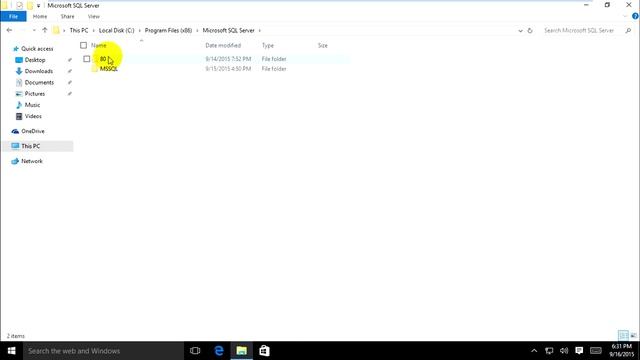This screenshot has height=360, width=640.
Task: Select This PC in navigation pane
Action: [x=31, y=146]
